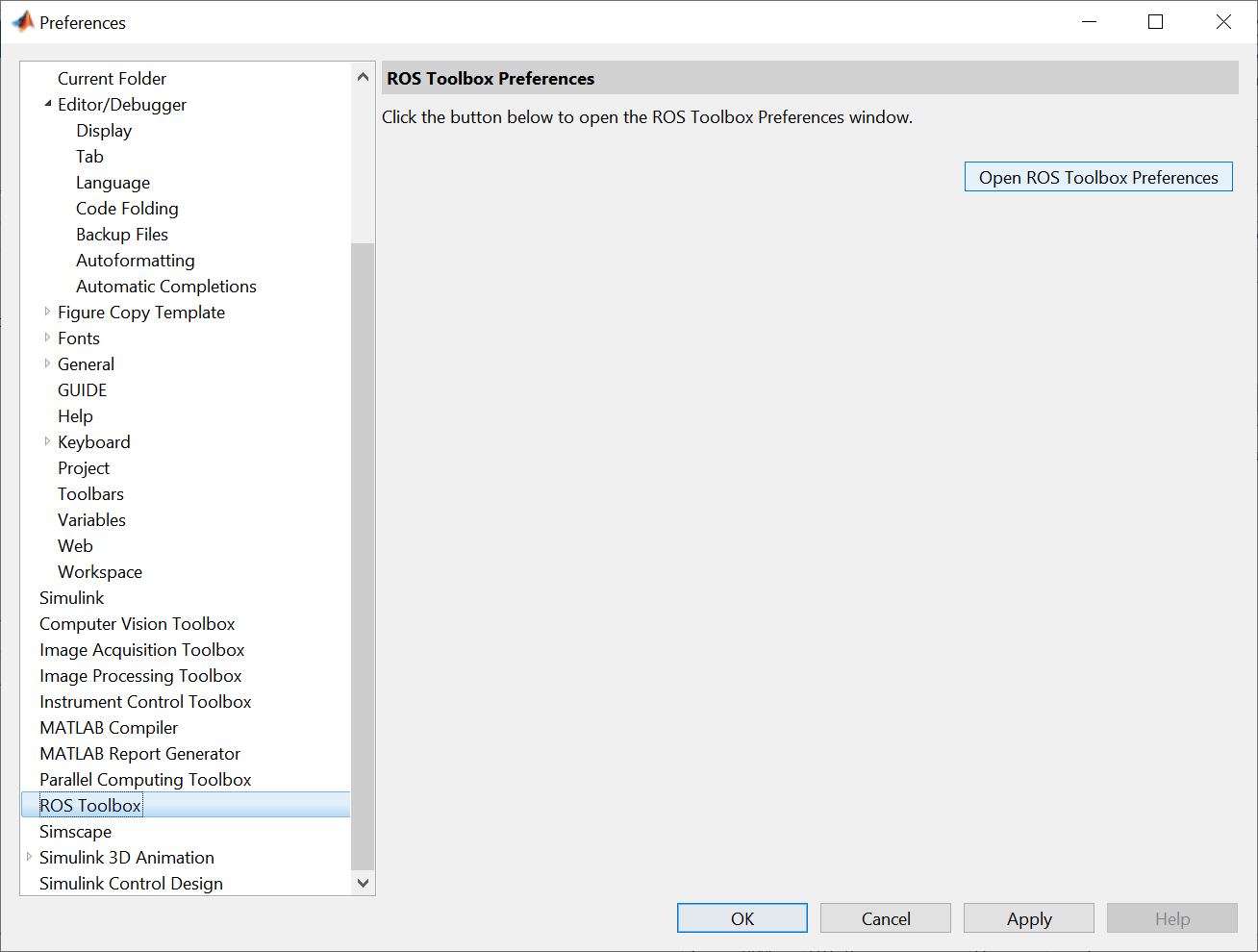Go to Automatic Completions settings
Screen dimensions: 1258x952
coord(165,287)
